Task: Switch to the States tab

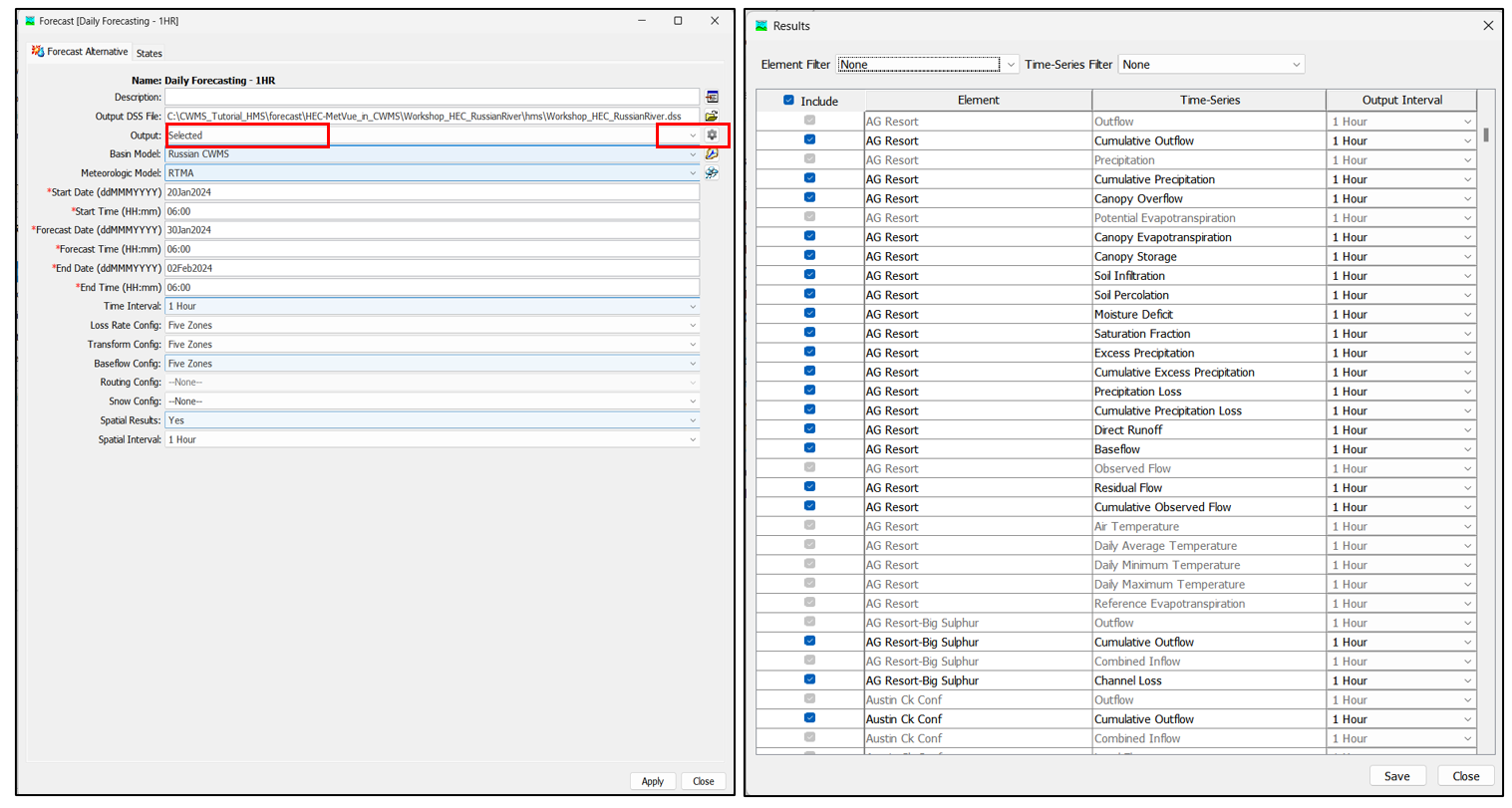Action: [x=150, y=54]
